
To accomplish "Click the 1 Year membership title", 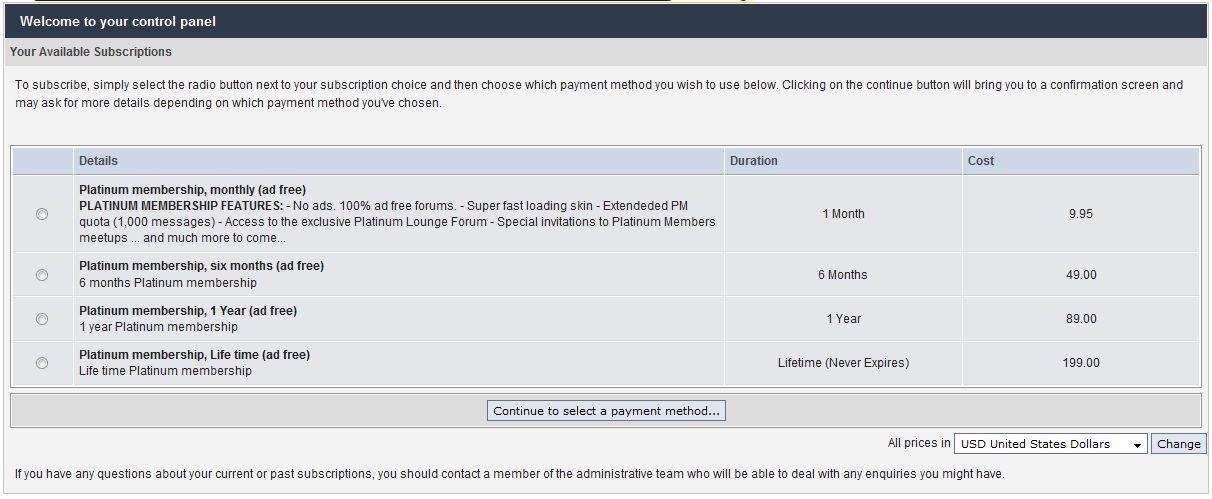I will [188, 311].
